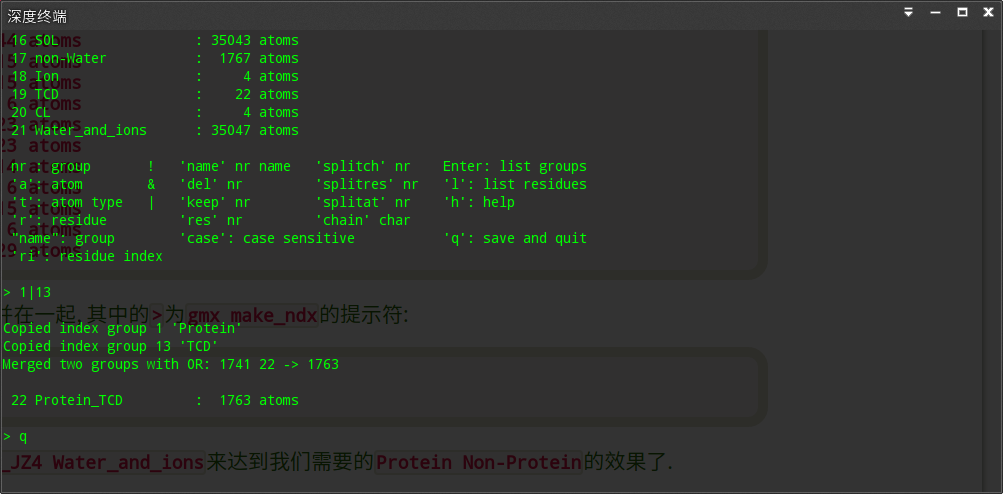Click the "'ri': residue index" help text

click(x=87, y=256)
